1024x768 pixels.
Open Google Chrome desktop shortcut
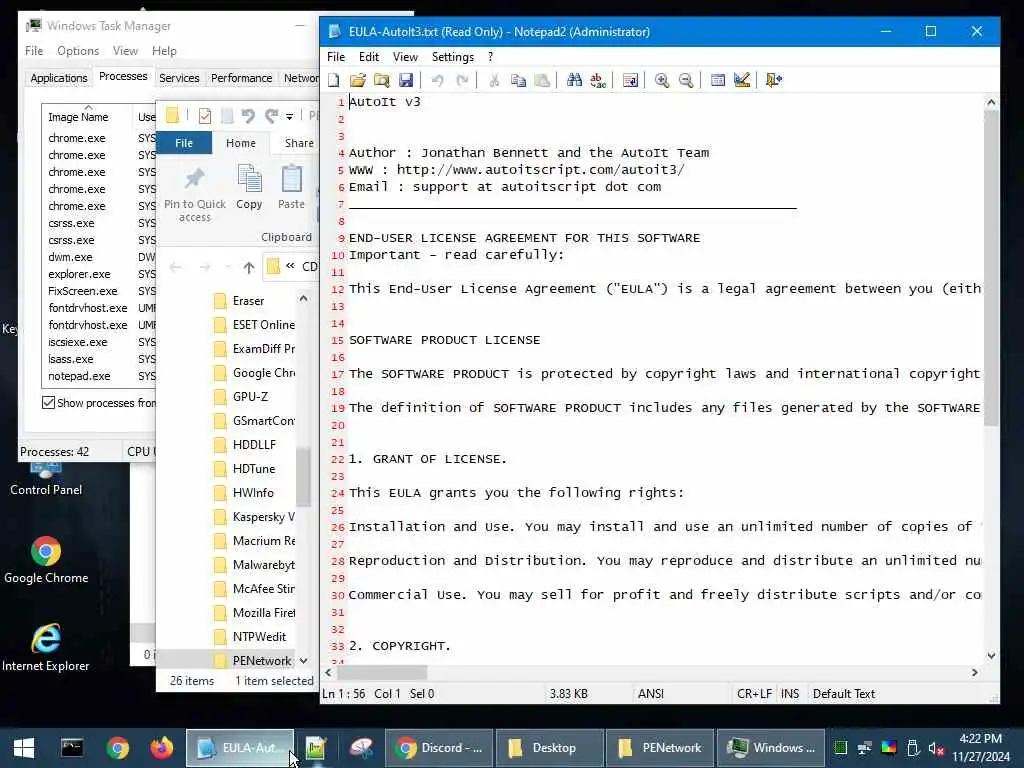coord(46,560)
